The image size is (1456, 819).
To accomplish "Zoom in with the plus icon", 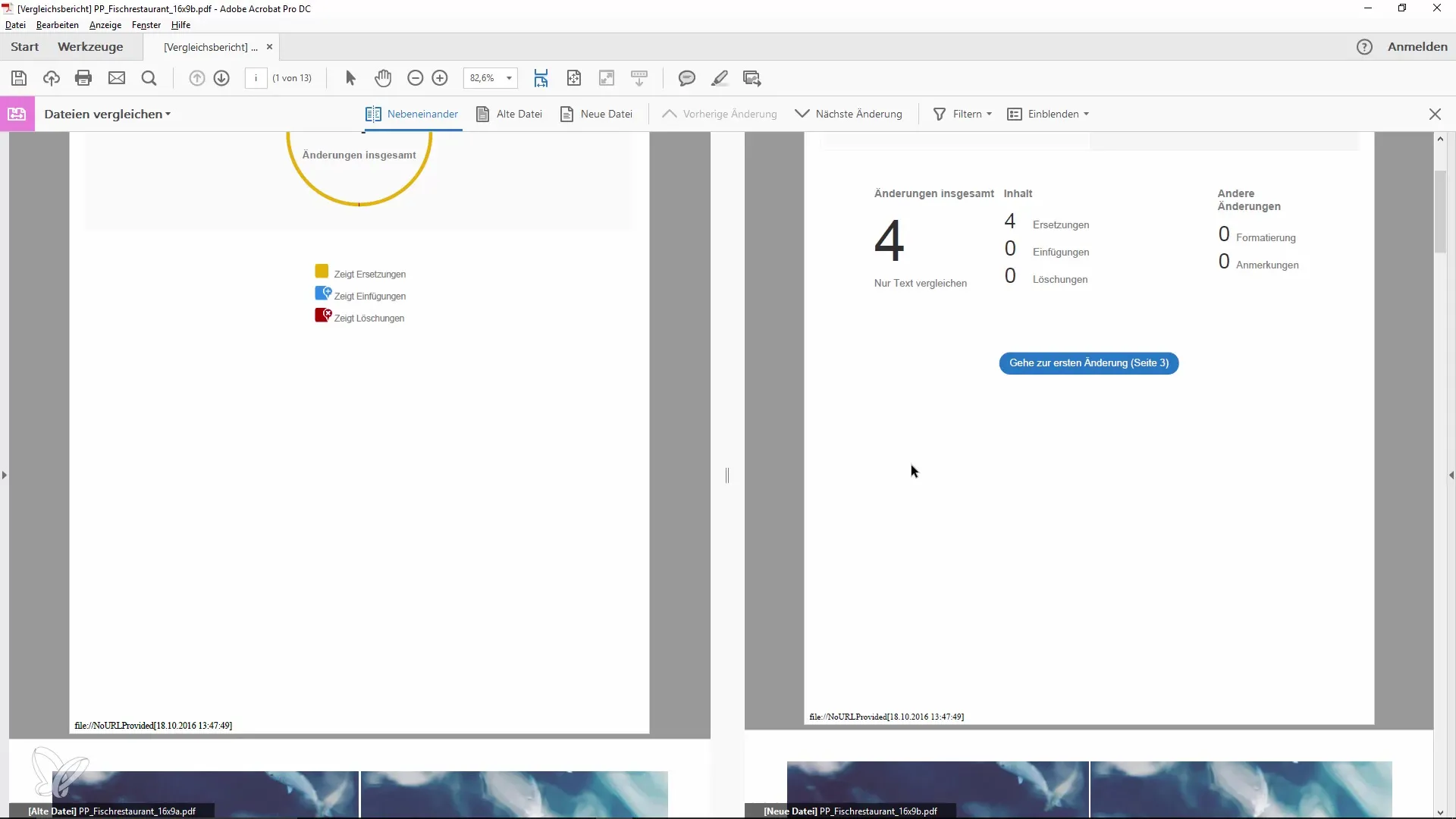I will click(x=440, y=78).
